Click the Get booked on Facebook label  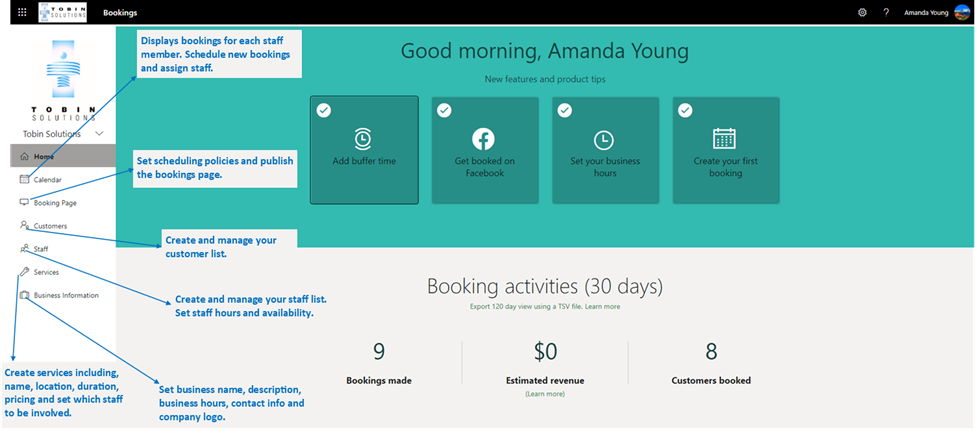click(x=484, y=167)
